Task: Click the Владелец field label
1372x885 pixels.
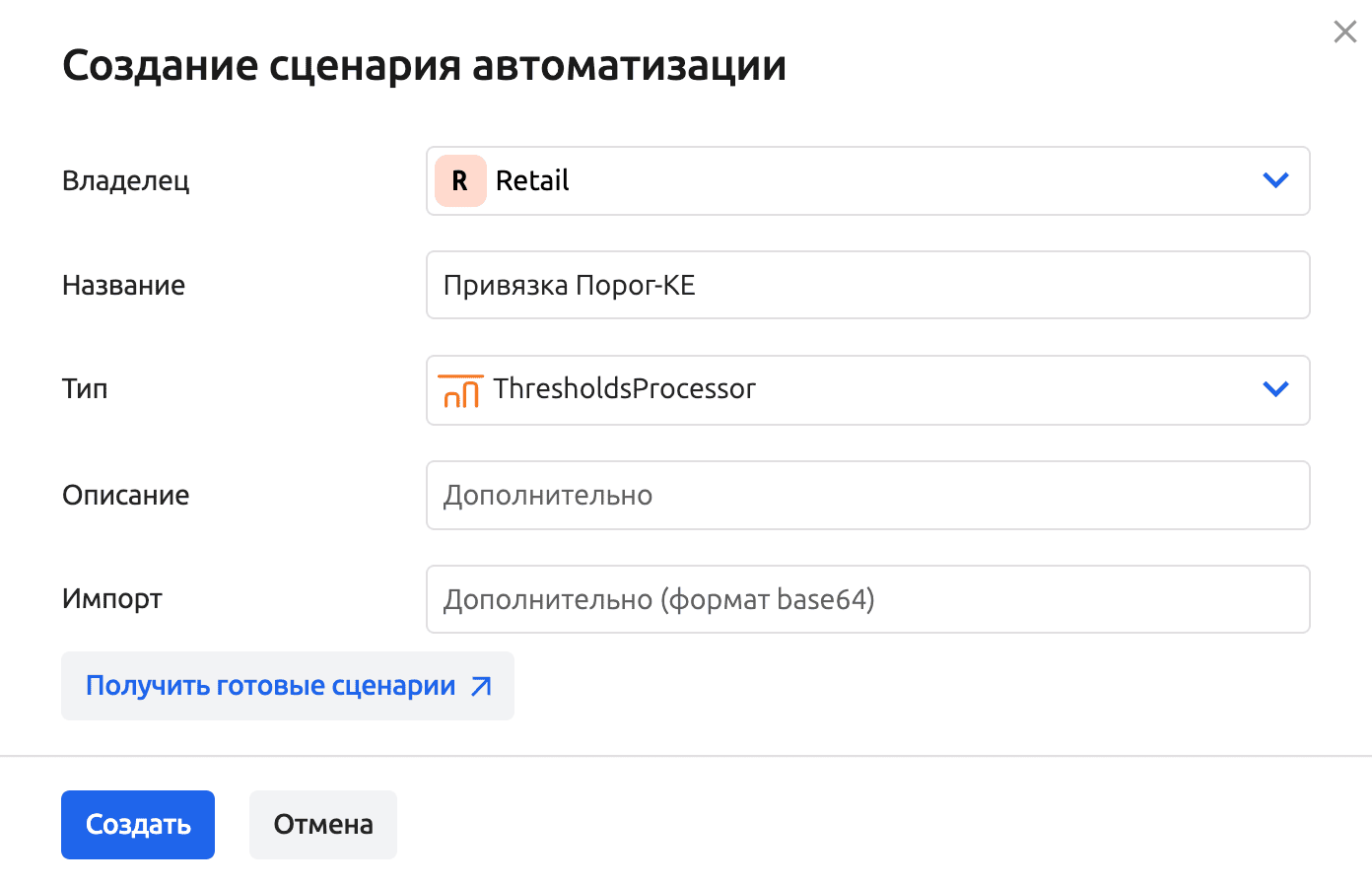Action: pyautogui.click(x=126, y=181)
